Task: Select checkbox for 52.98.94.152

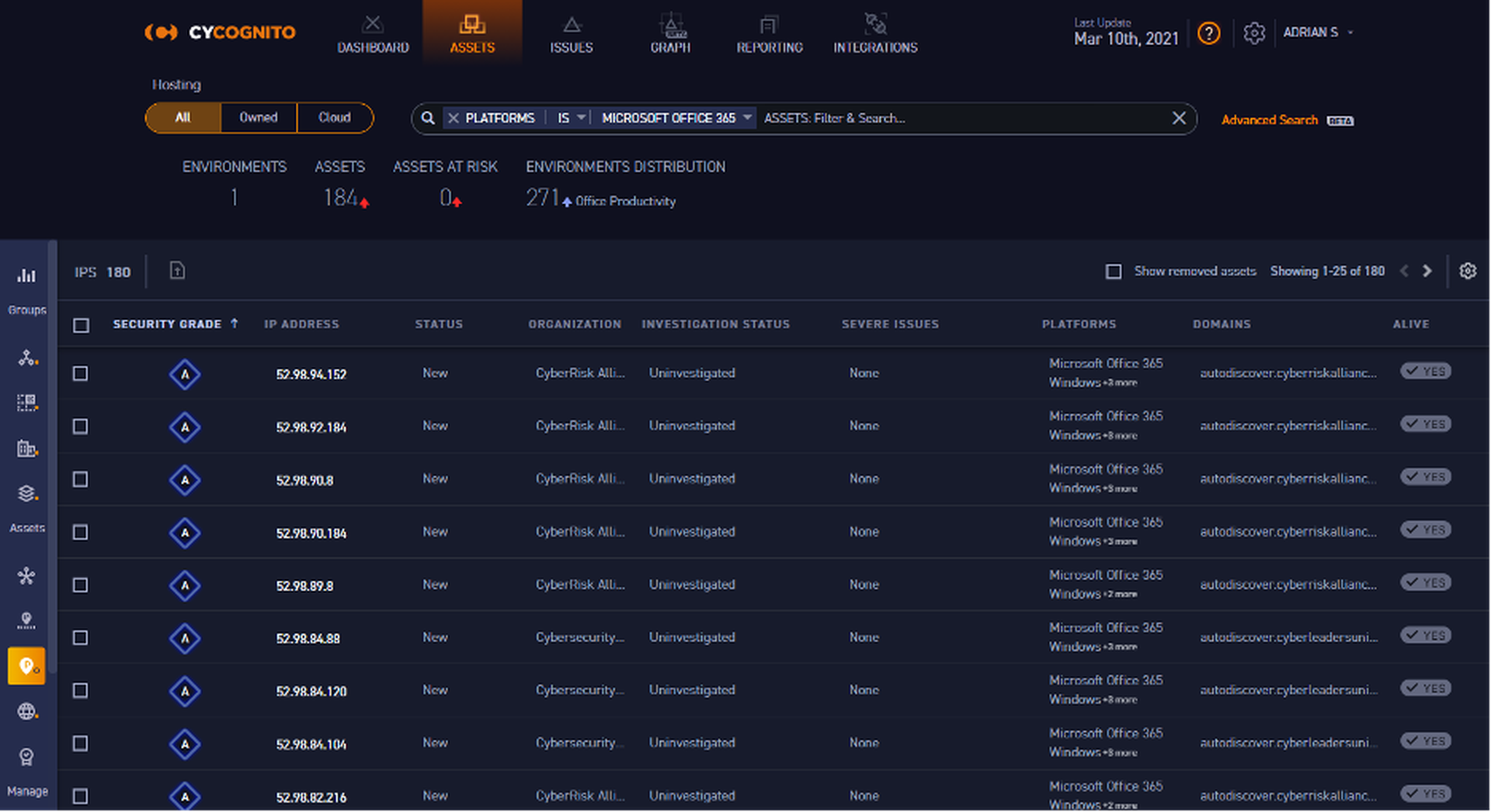Action: point(80,373)
